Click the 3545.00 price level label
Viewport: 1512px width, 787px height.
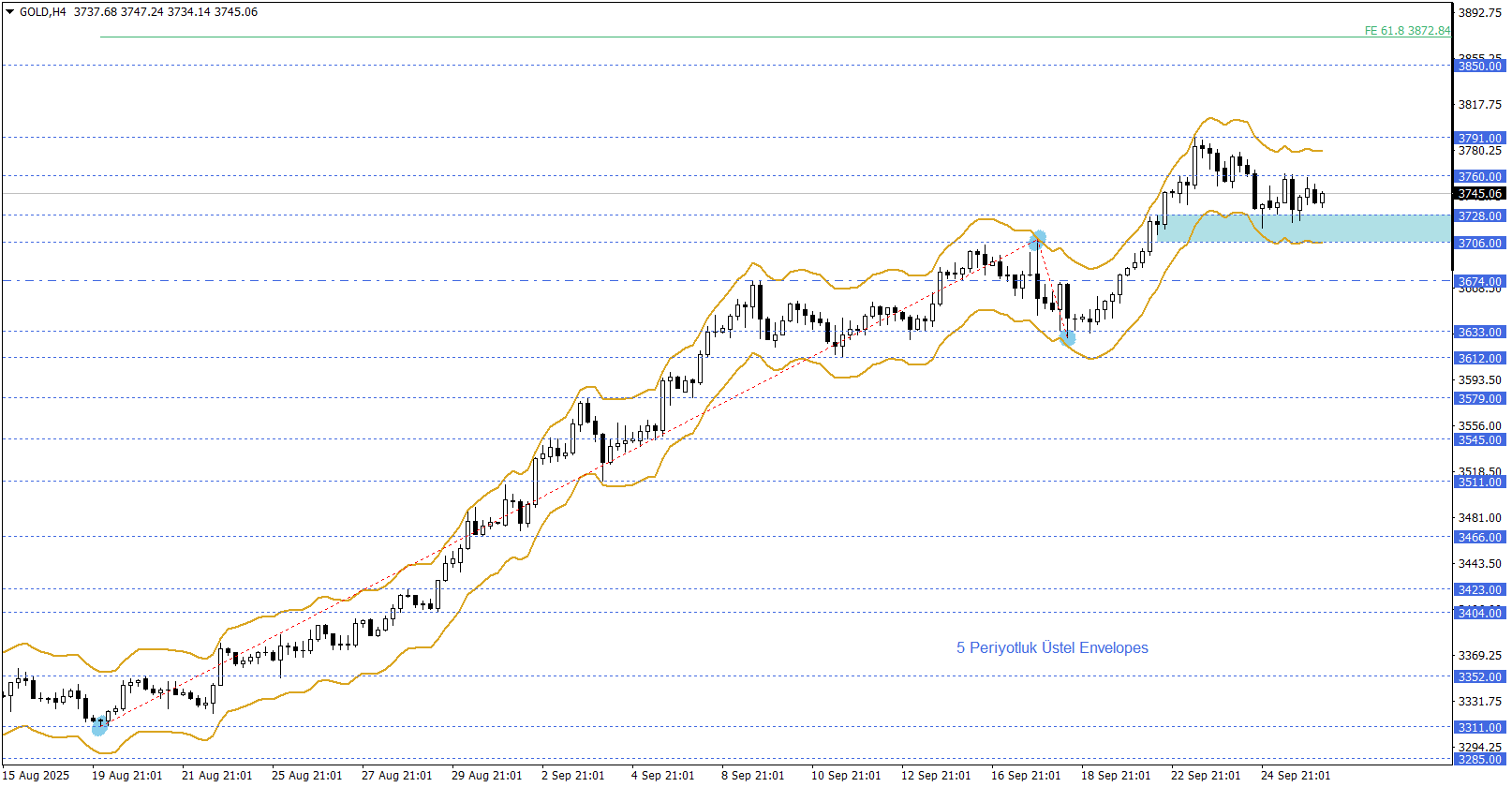[x=1480, y=439]
